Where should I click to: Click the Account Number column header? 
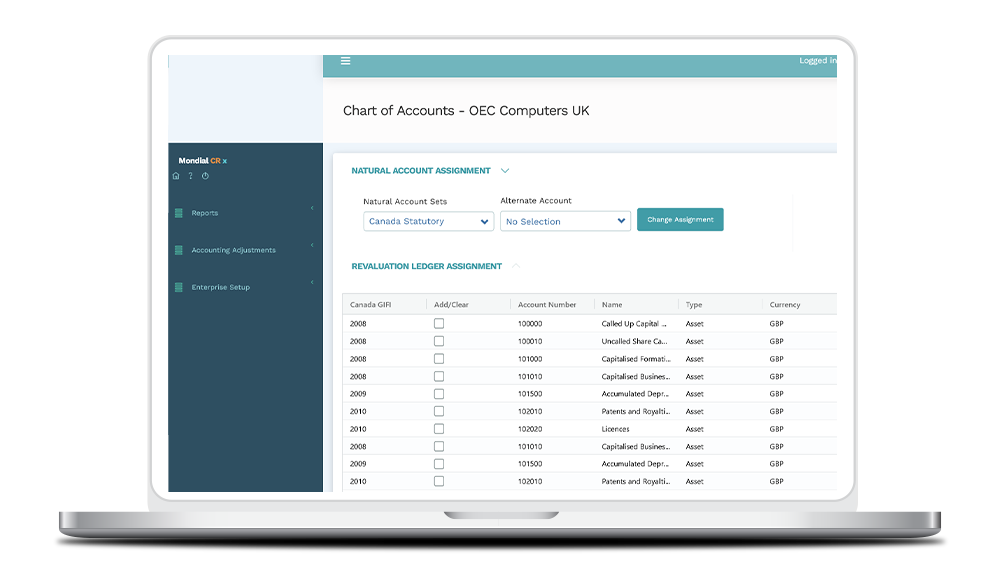(547, 304)
